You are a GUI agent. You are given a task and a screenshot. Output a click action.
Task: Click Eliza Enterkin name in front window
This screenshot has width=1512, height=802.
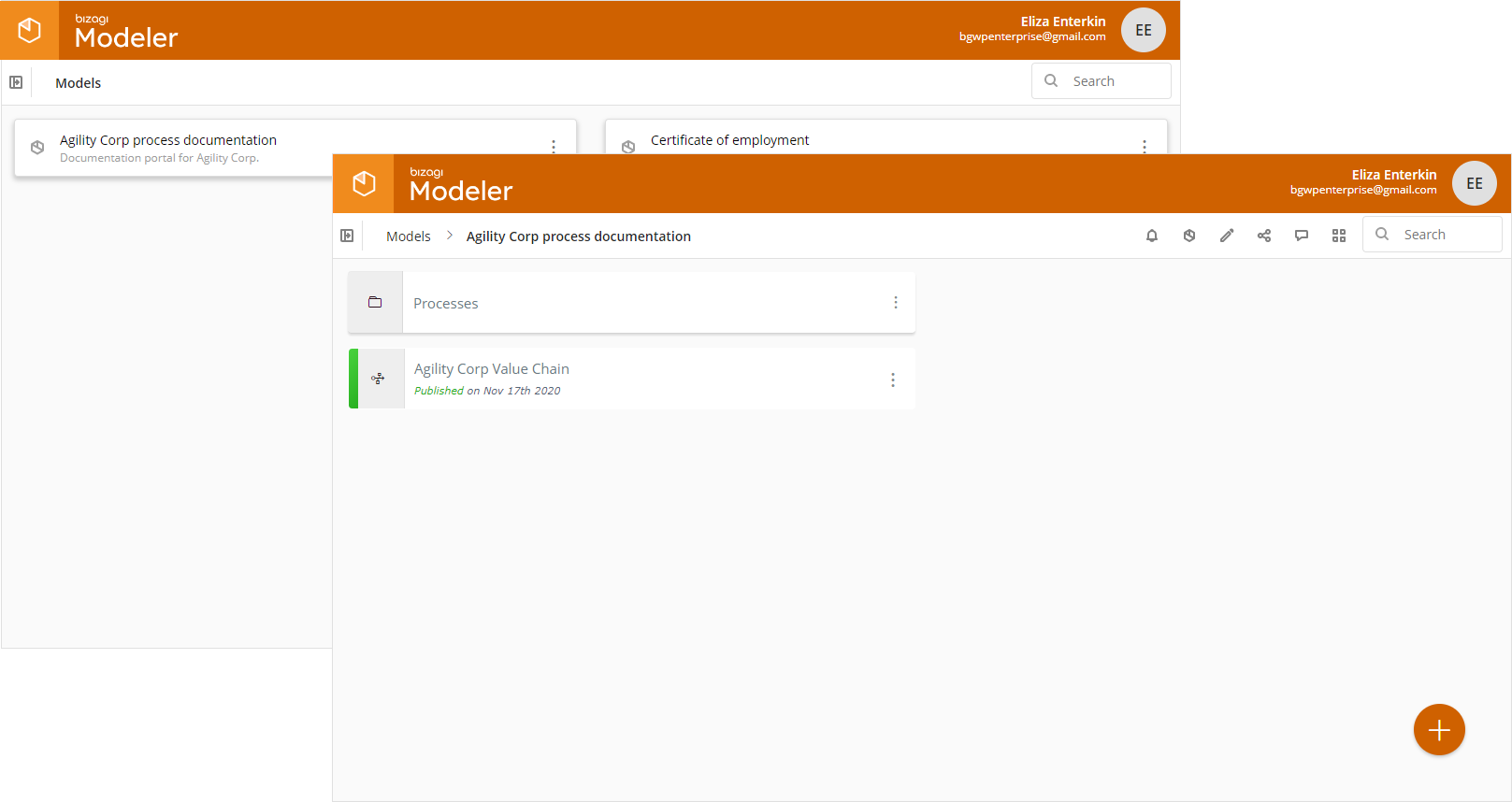(x=1394, y=175)
